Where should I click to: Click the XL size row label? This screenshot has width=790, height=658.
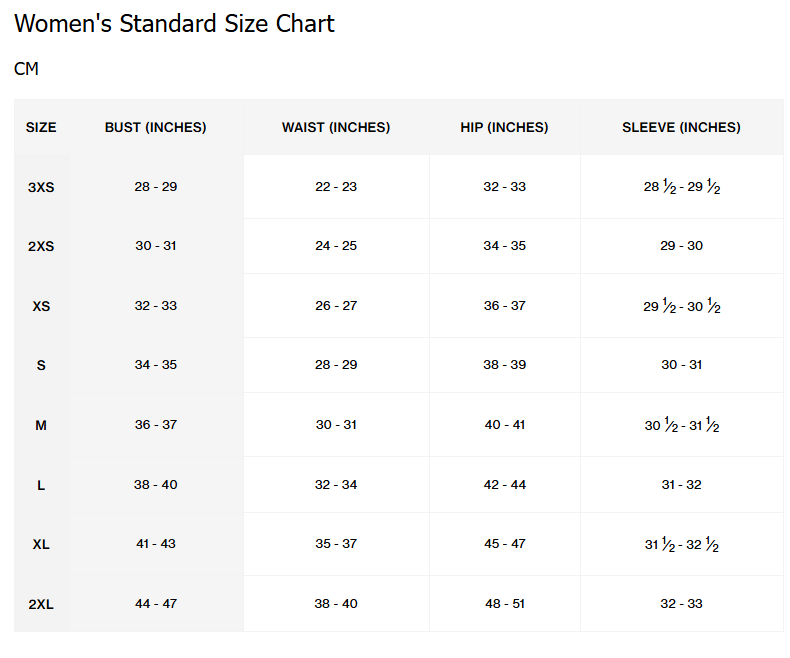[x=41, y=544]
